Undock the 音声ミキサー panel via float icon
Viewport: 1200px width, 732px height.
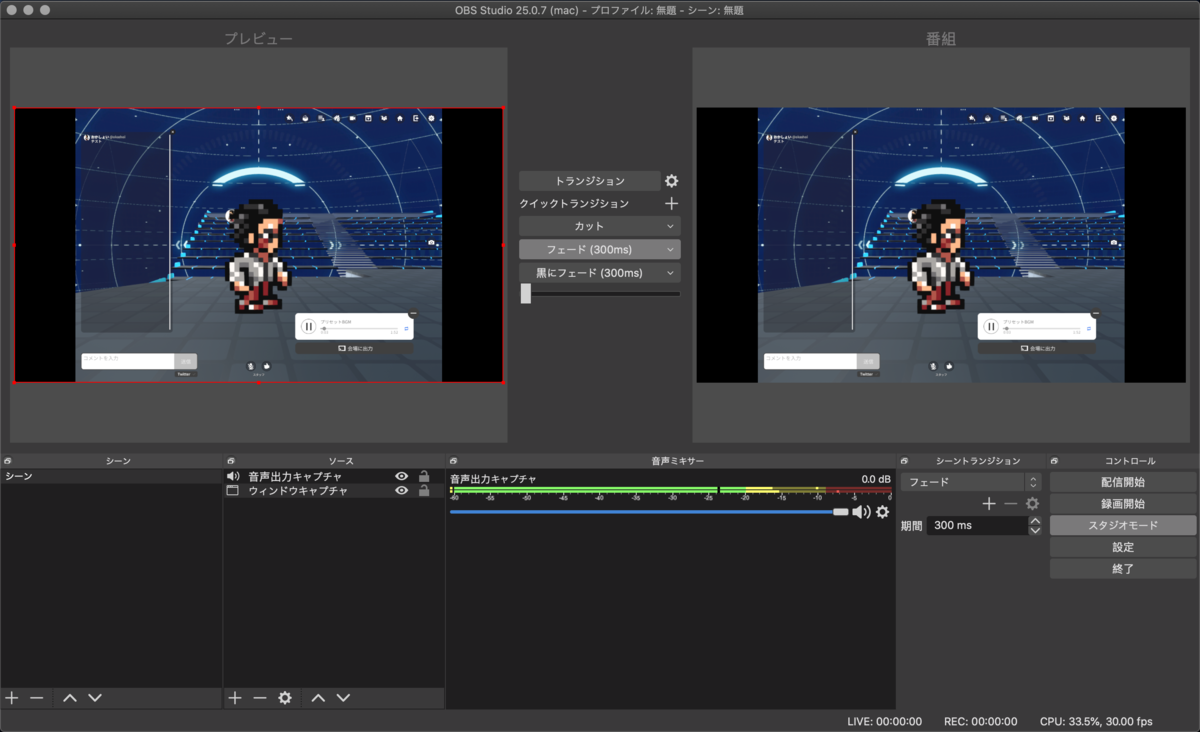[453, 461]
